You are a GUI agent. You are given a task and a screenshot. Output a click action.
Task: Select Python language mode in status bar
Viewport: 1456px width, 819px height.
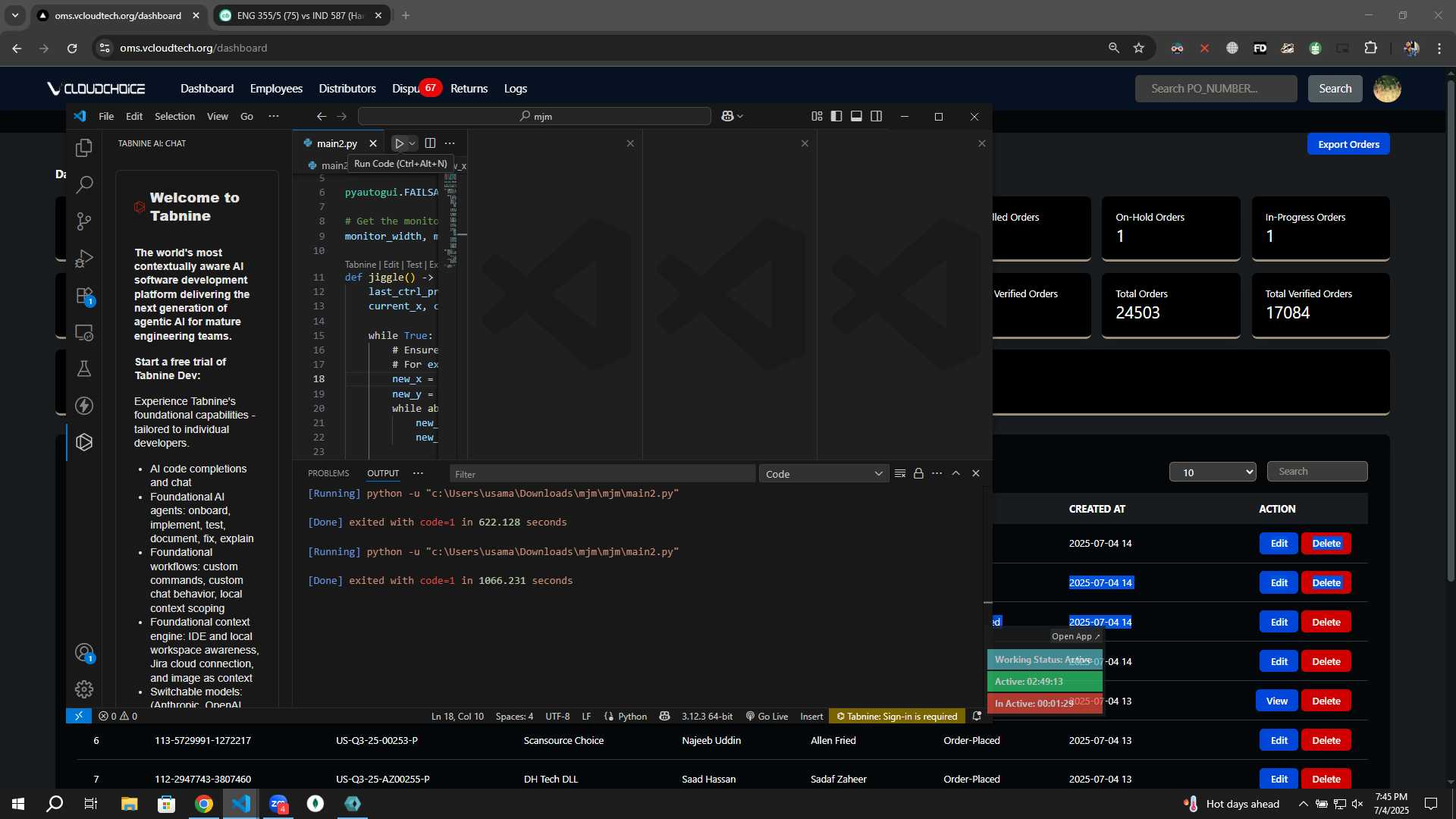coord(632,716)
